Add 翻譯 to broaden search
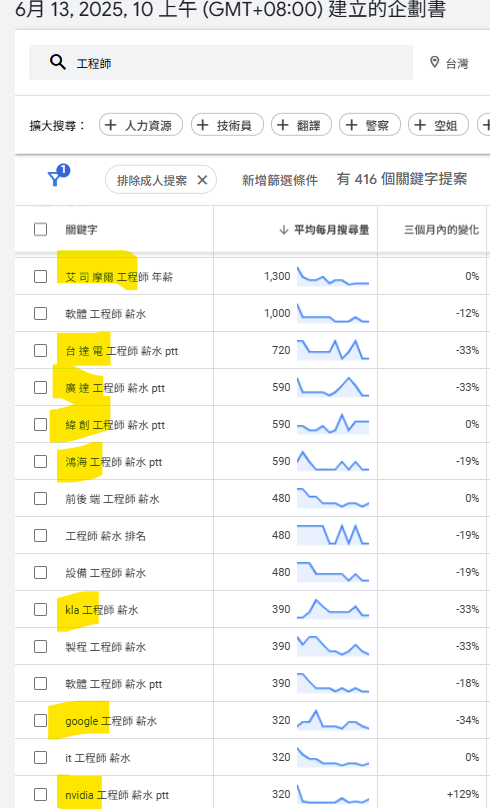 [x=301, y=125]
